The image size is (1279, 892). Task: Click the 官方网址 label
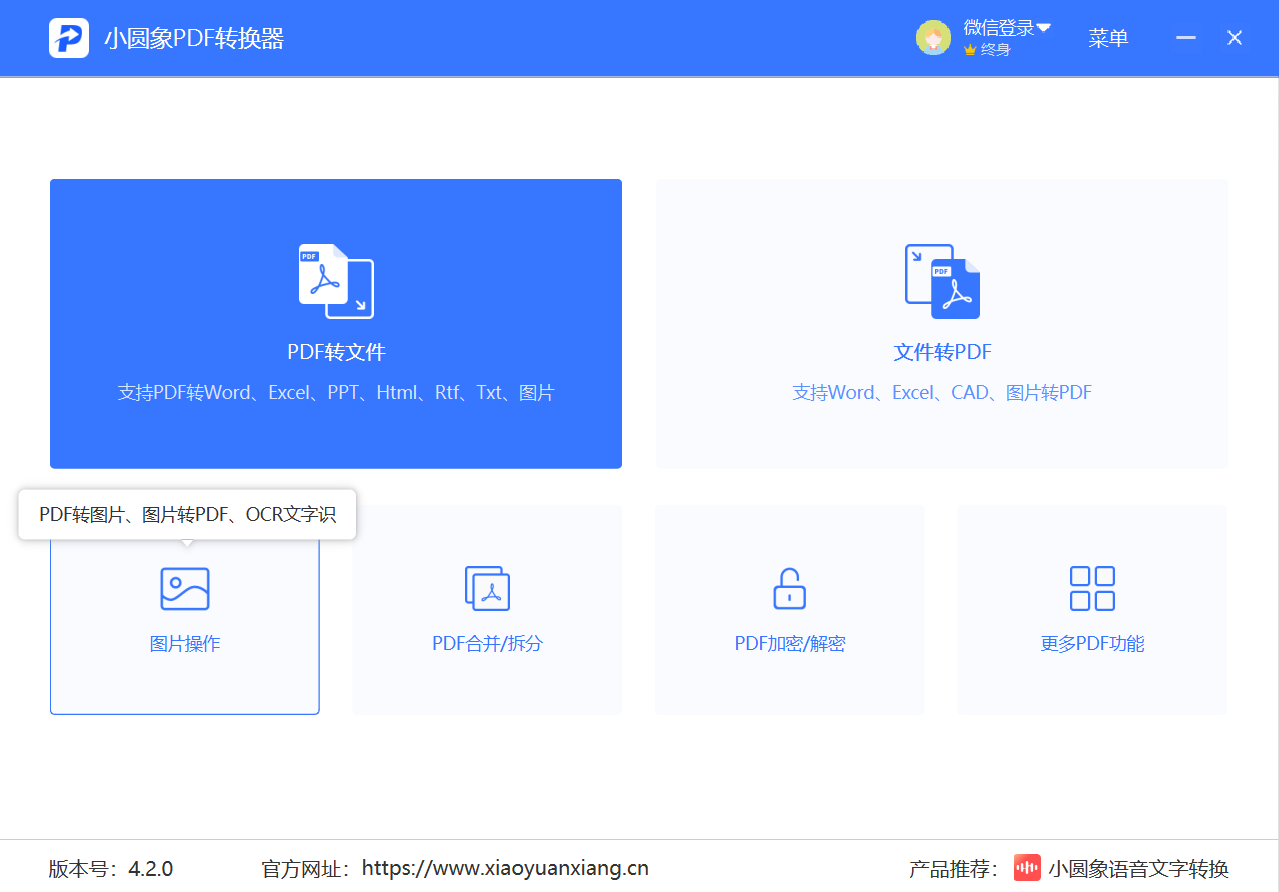point(305,868)
